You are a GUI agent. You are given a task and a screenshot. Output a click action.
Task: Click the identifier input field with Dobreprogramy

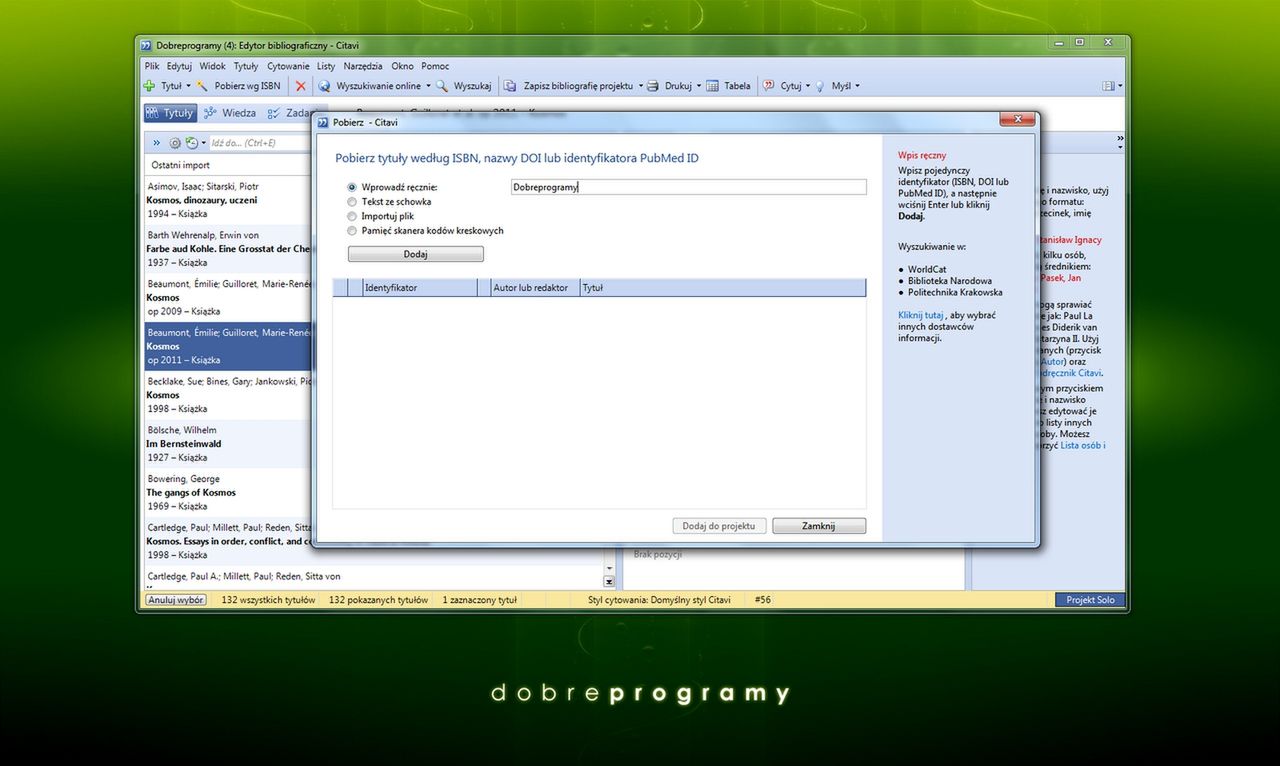click(688, 187)
